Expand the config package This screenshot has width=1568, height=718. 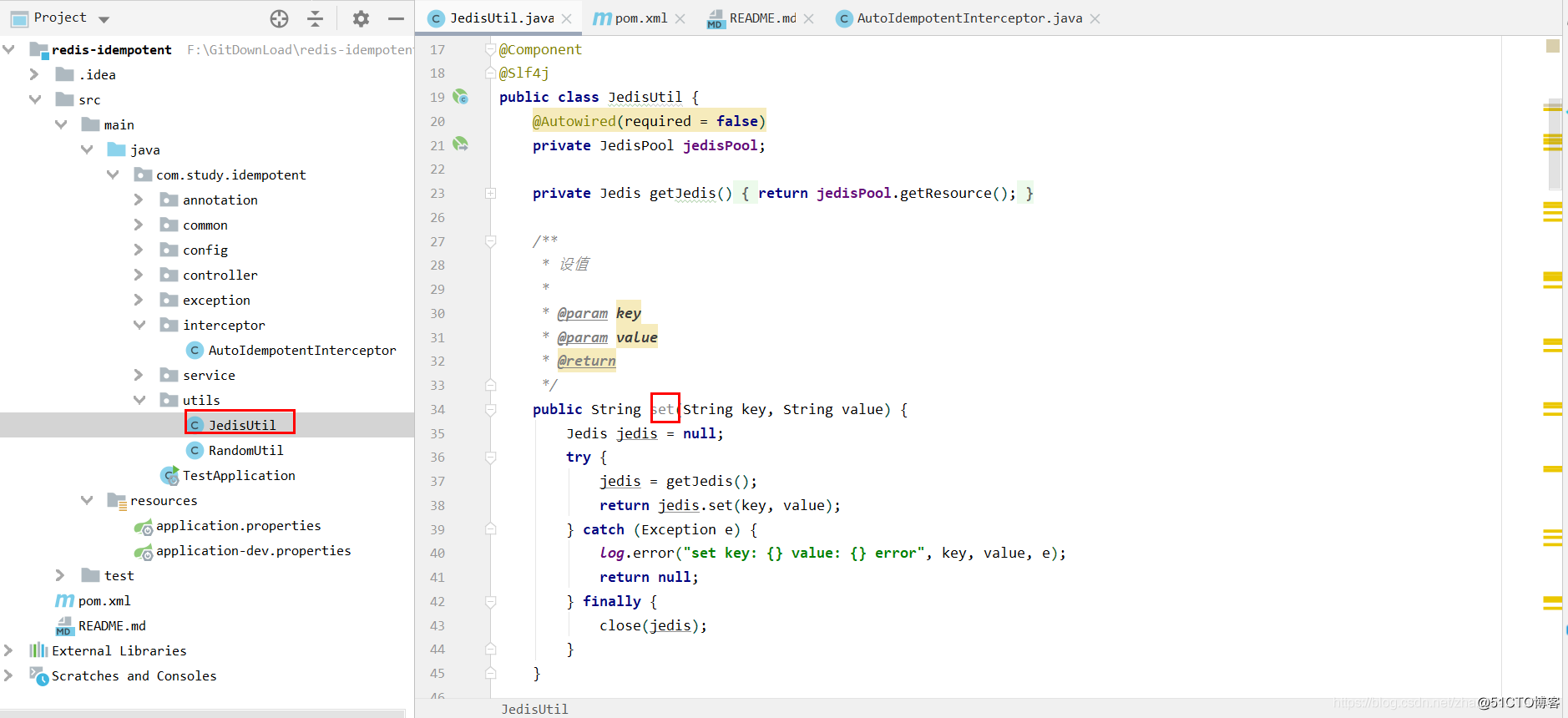point(139,250)
